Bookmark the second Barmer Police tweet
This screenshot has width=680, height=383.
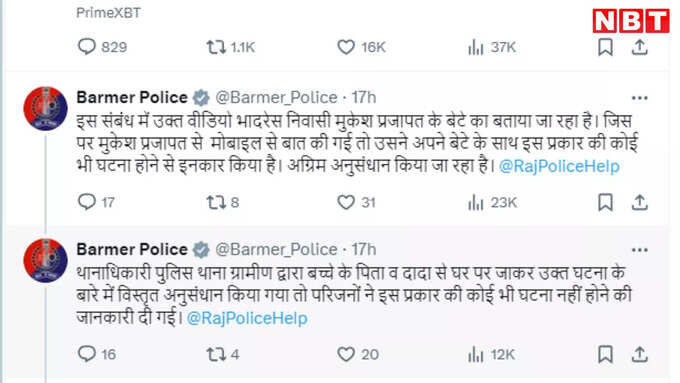click(x=605, y=354)
